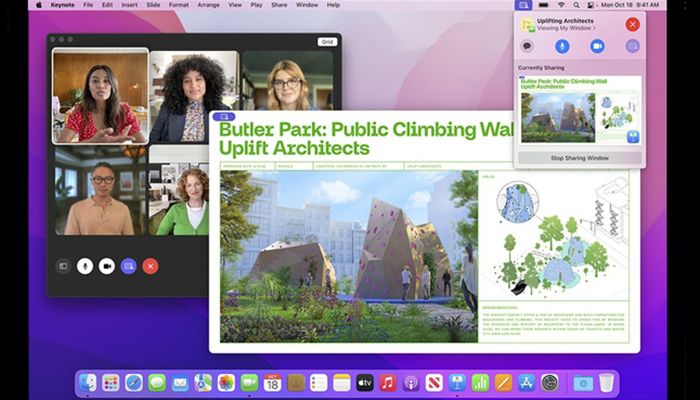Open System Preferences from the Dock
The height and width of the screenshot is (400, 700).
tap(550, 383)
